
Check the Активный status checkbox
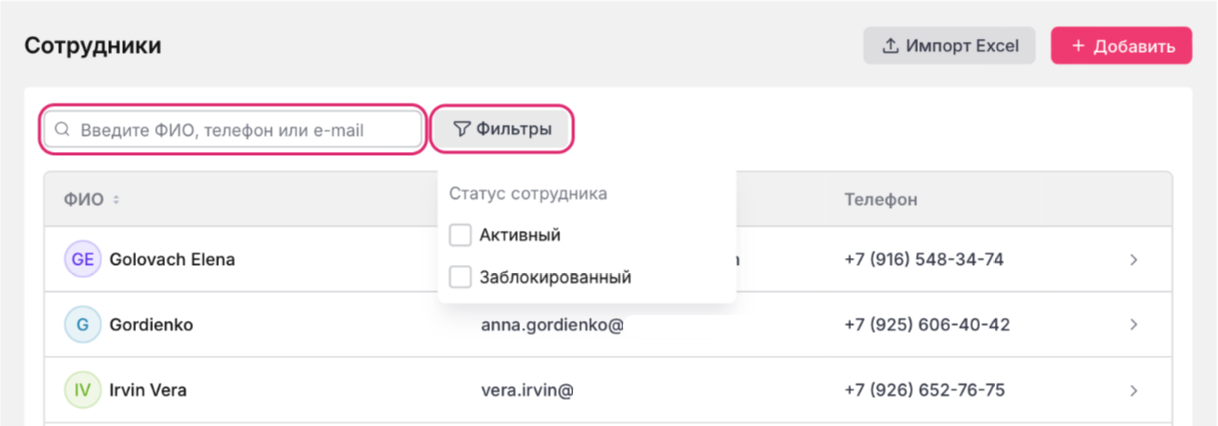click(460, 236)
